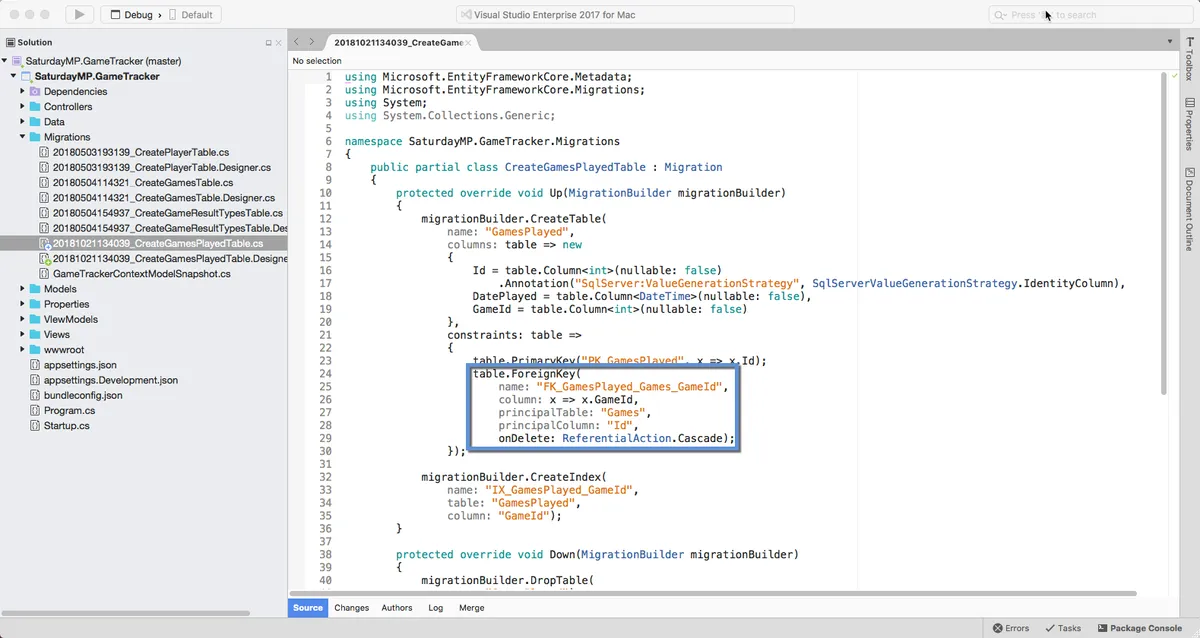Navigate back with the left arrow
The height and width of the screenshot is (638, 1200).
click(x=296, y=42)
